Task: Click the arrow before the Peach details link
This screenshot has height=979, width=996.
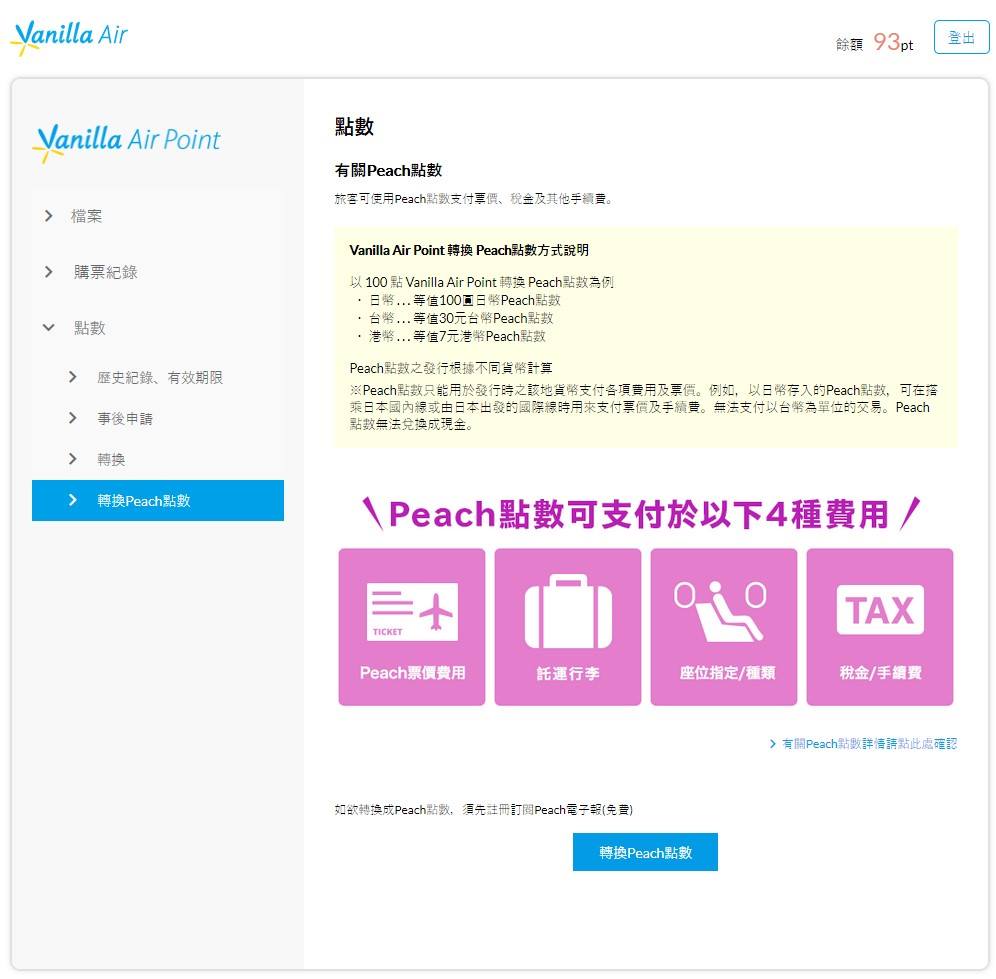Action: pyautogui.click(x=772, y=744)
